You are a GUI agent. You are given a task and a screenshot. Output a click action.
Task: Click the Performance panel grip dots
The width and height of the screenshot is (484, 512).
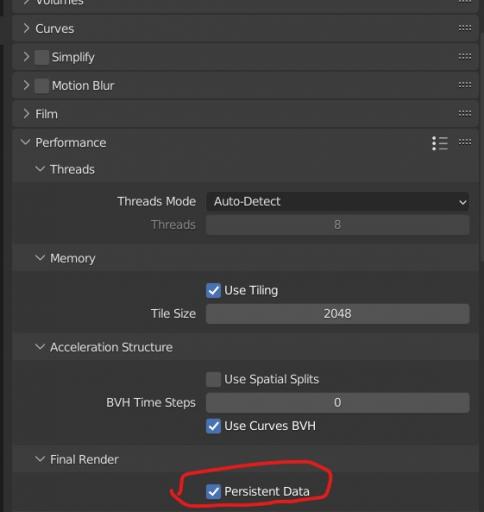465,142
